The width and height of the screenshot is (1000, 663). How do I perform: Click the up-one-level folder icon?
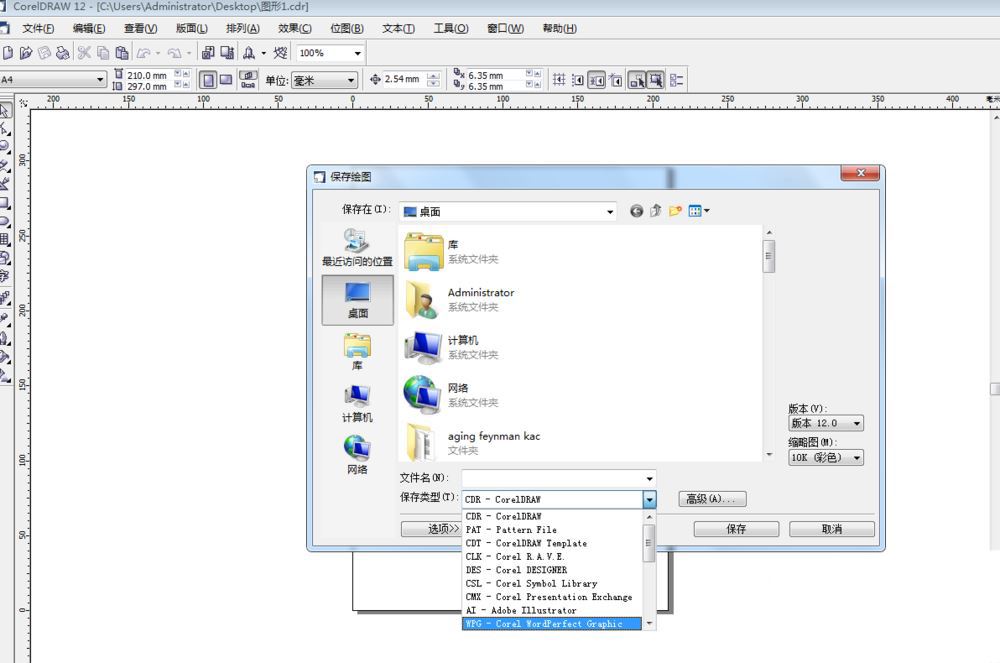coord(656,211)
